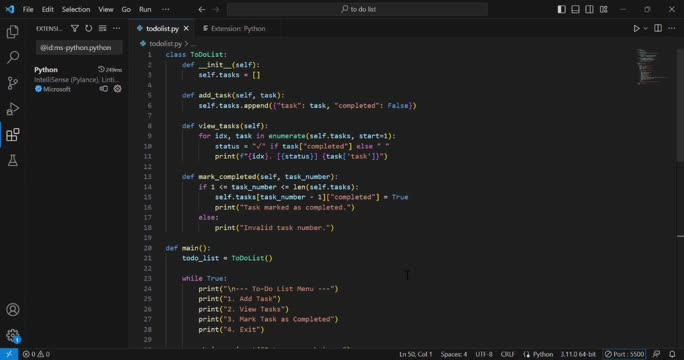
Task: Toggle the secondary sidebar layout button
Action: (589, 9)
